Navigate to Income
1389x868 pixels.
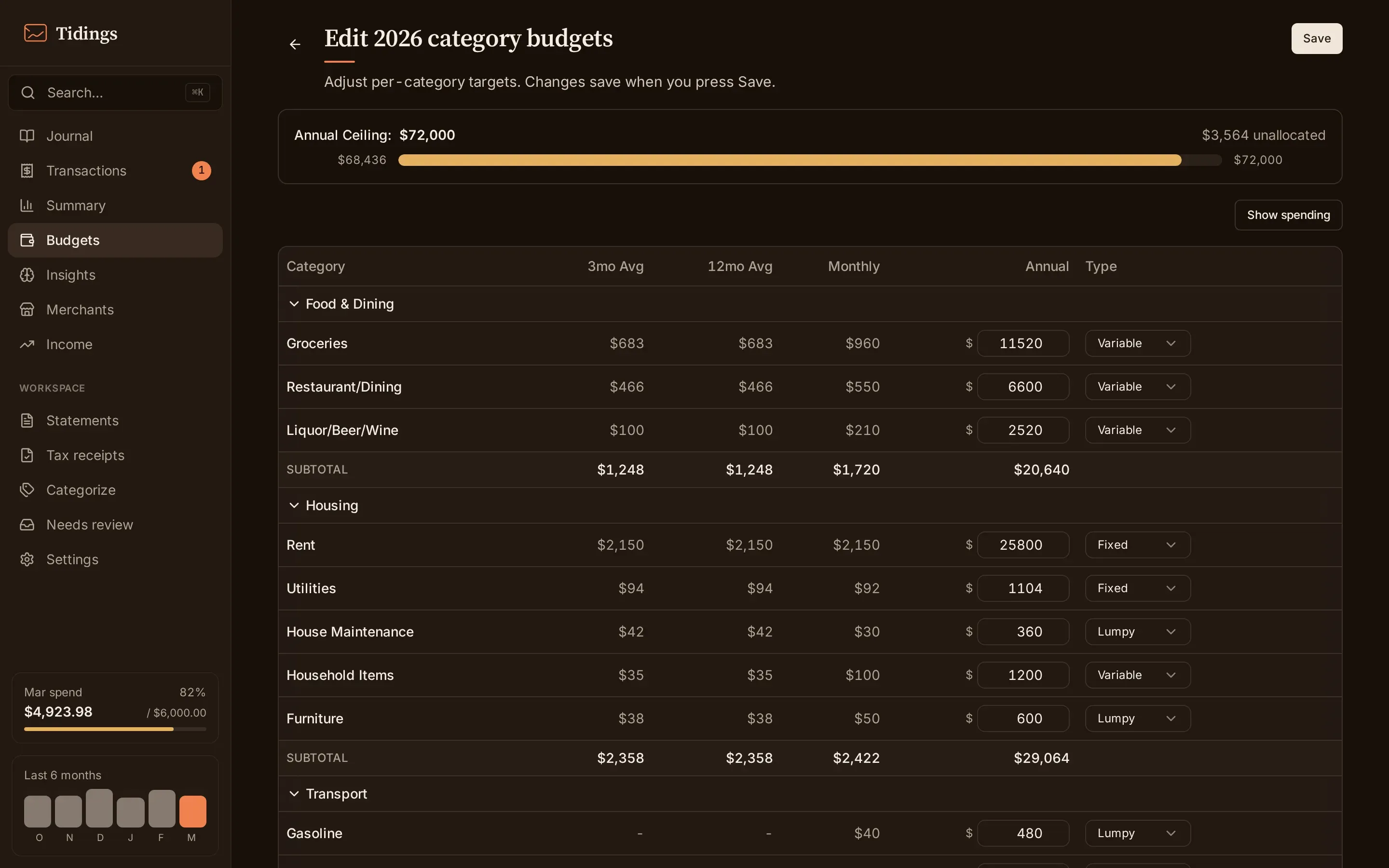[x=115, y=344]
